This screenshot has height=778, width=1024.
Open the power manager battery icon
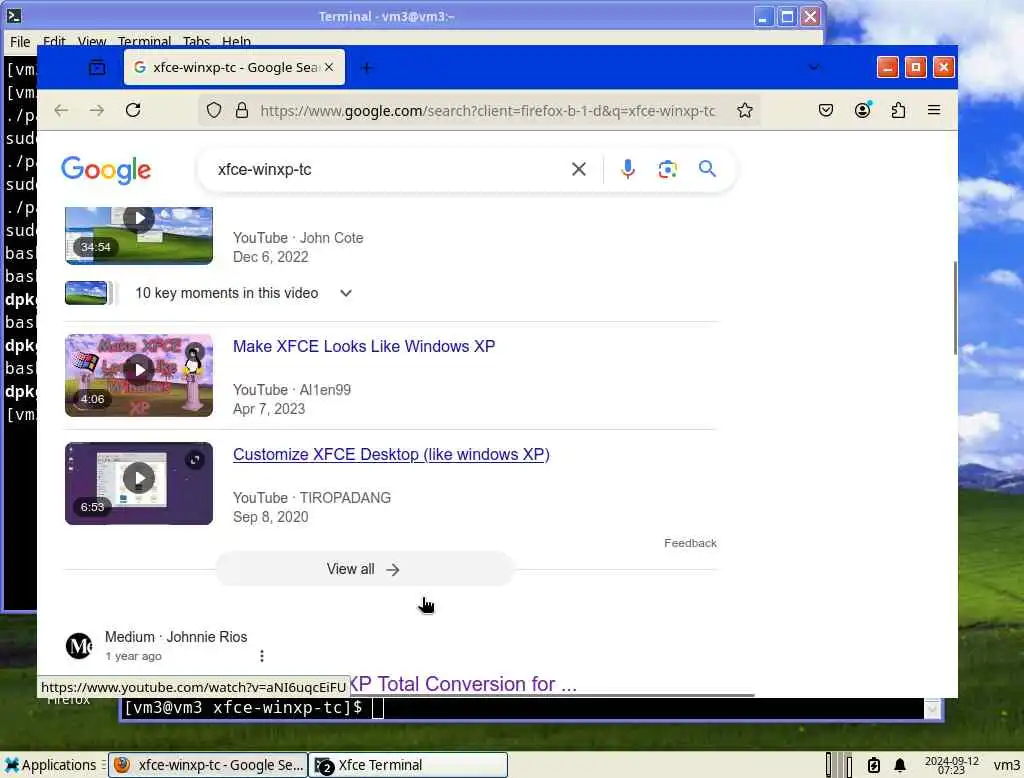(873, 765)
